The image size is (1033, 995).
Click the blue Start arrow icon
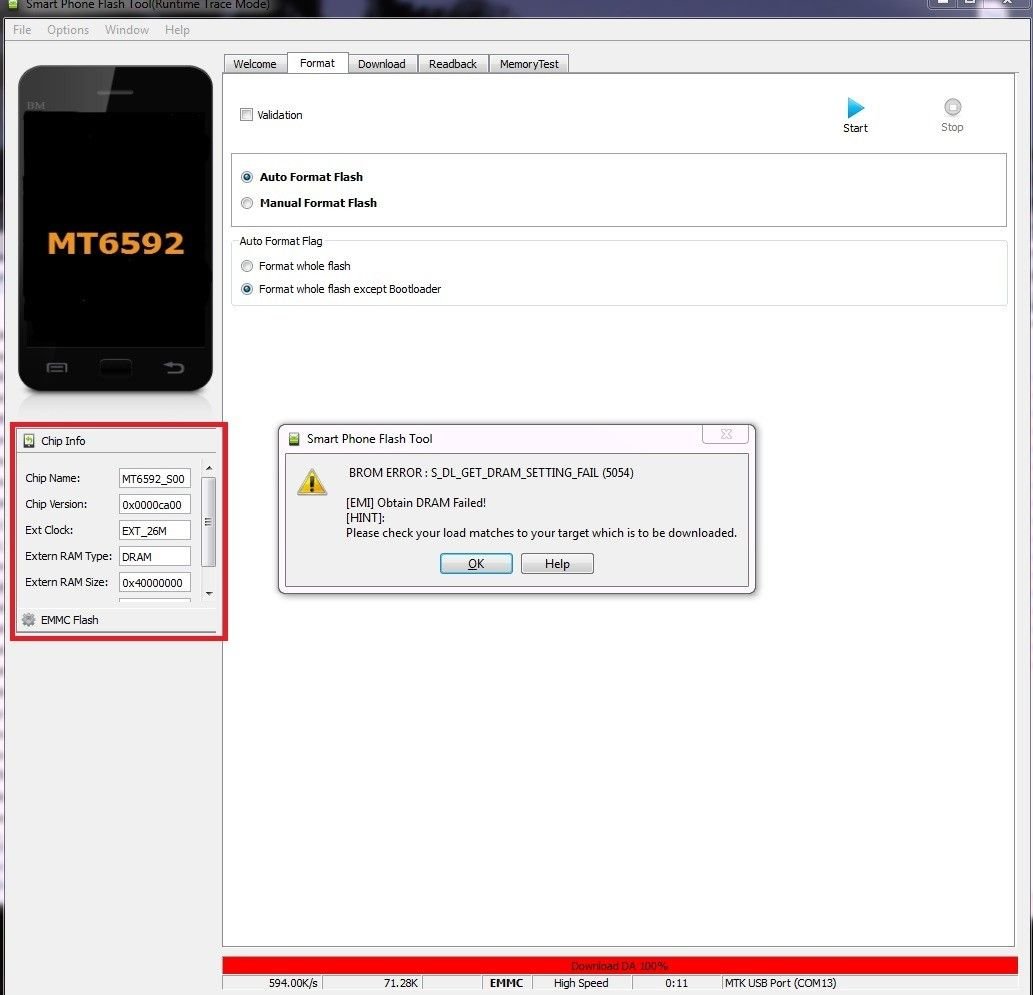pyautogui.click(x=855, y=107)
